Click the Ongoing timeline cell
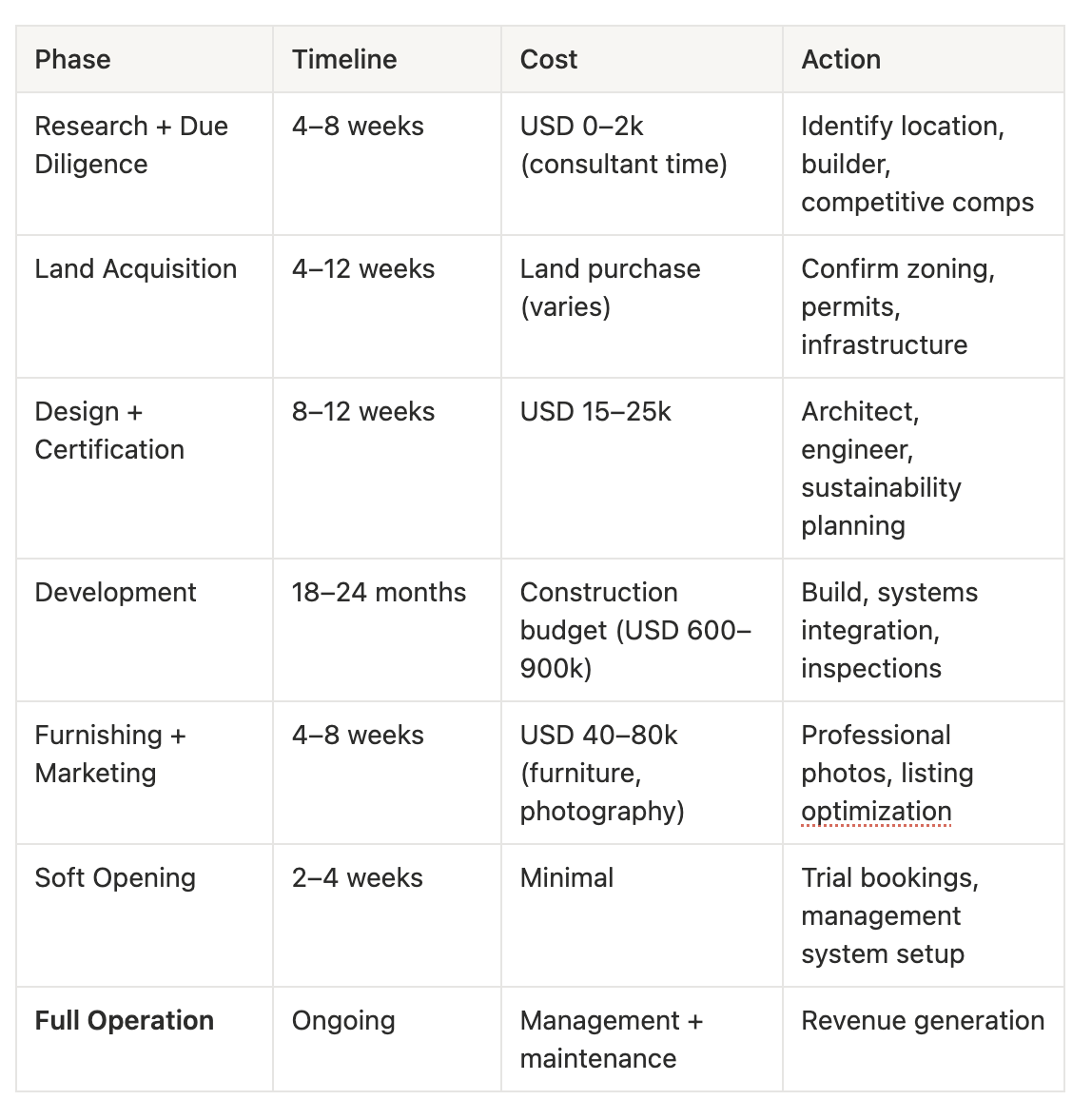This screenshot has width=1092, height=1100. (387, 1039)
